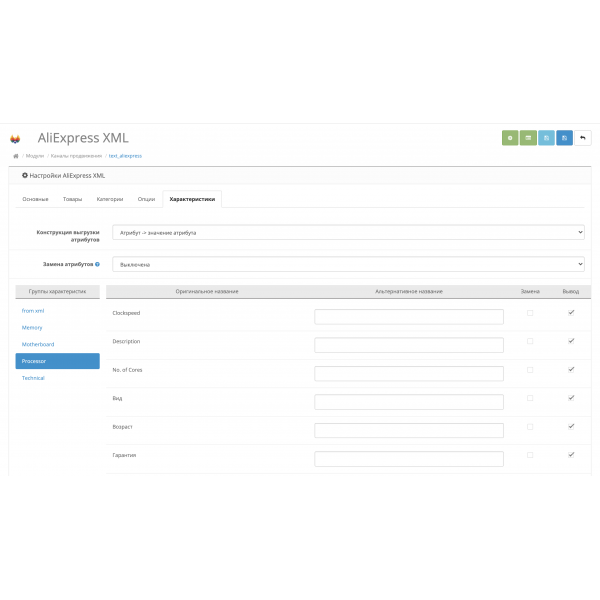Toggle the Замена checkbox for Description

pyautogui.click(x=530, y=341)
